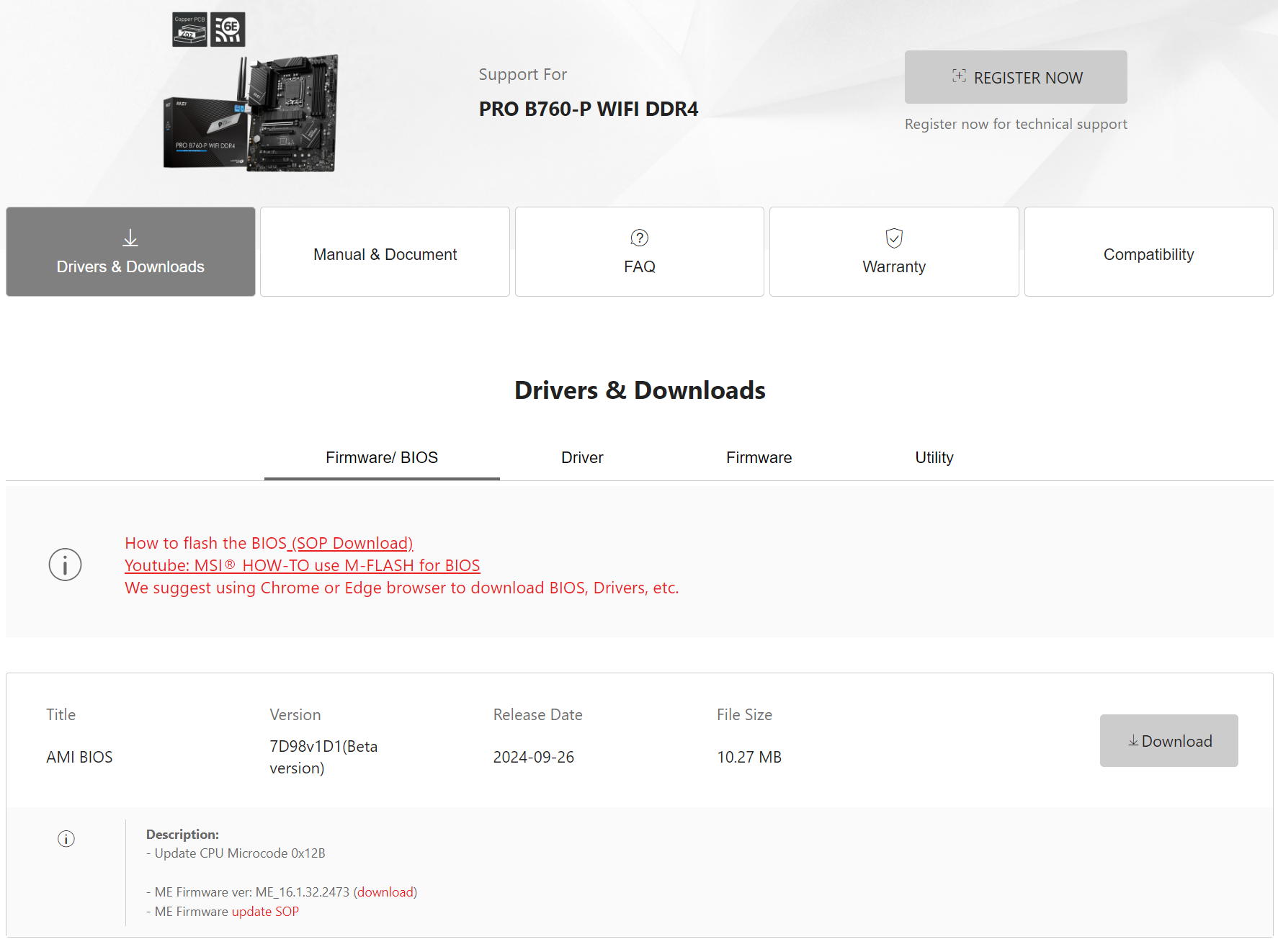Open the Utility downloads tab
Screen dimensions: 1278x952
(934, 457)
